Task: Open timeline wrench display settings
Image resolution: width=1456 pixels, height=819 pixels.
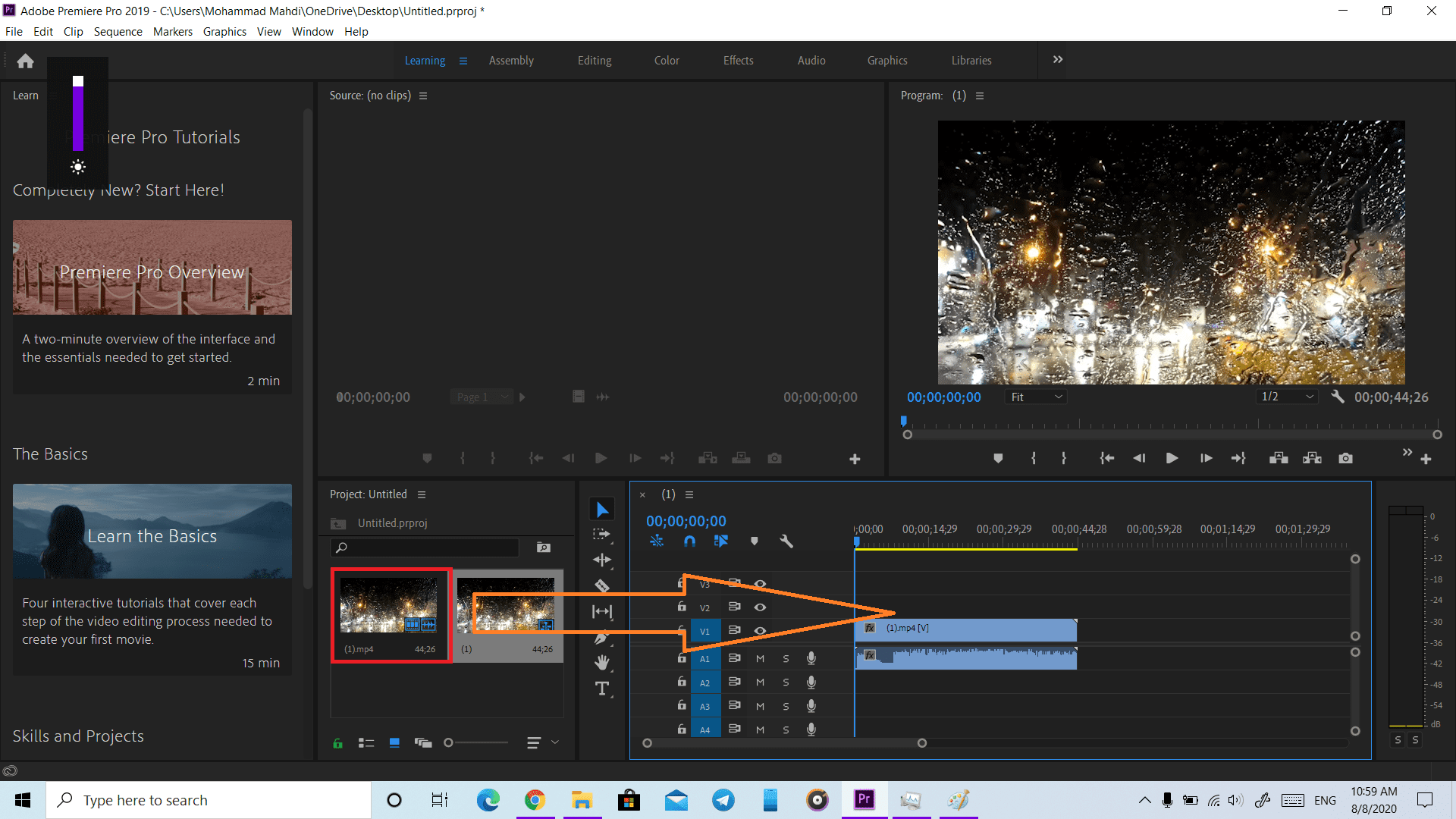Action: point(786,541)
